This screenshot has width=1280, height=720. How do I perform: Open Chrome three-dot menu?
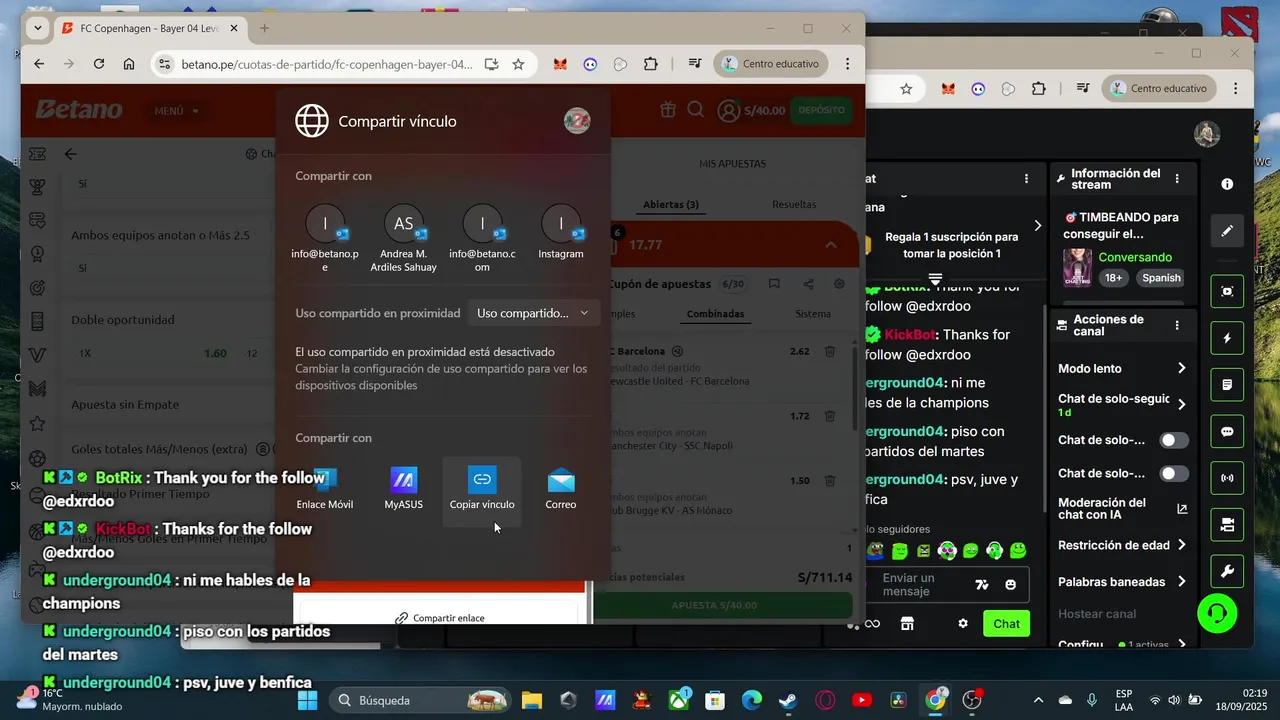click(847, 64)
